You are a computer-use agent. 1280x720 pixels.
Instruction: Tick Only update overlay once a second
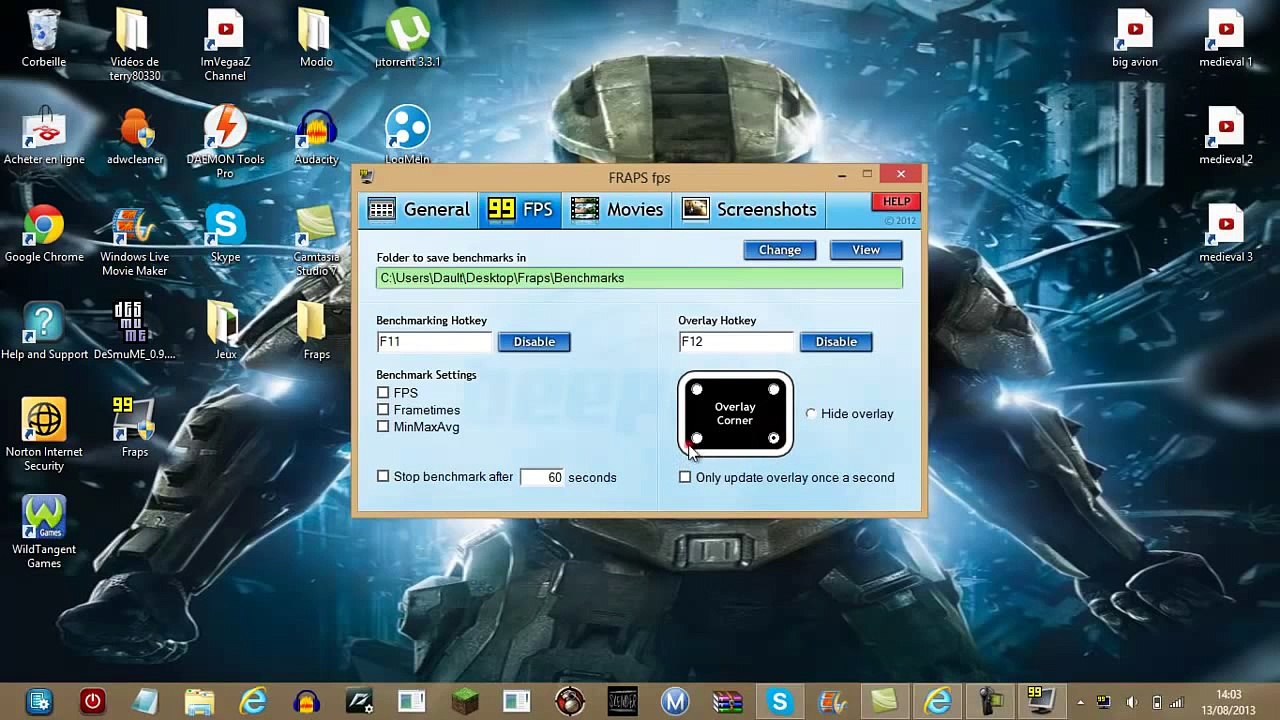tap(685, 478)
